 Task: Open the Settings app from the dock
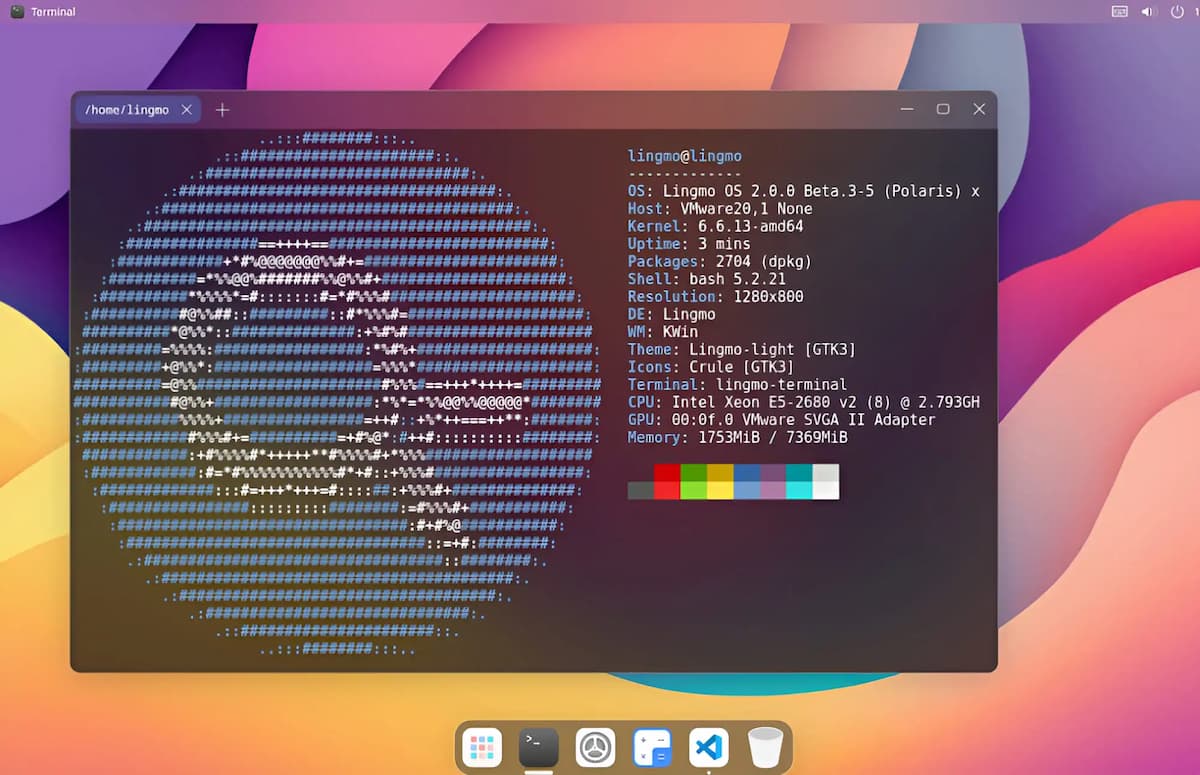click(595, 747)
